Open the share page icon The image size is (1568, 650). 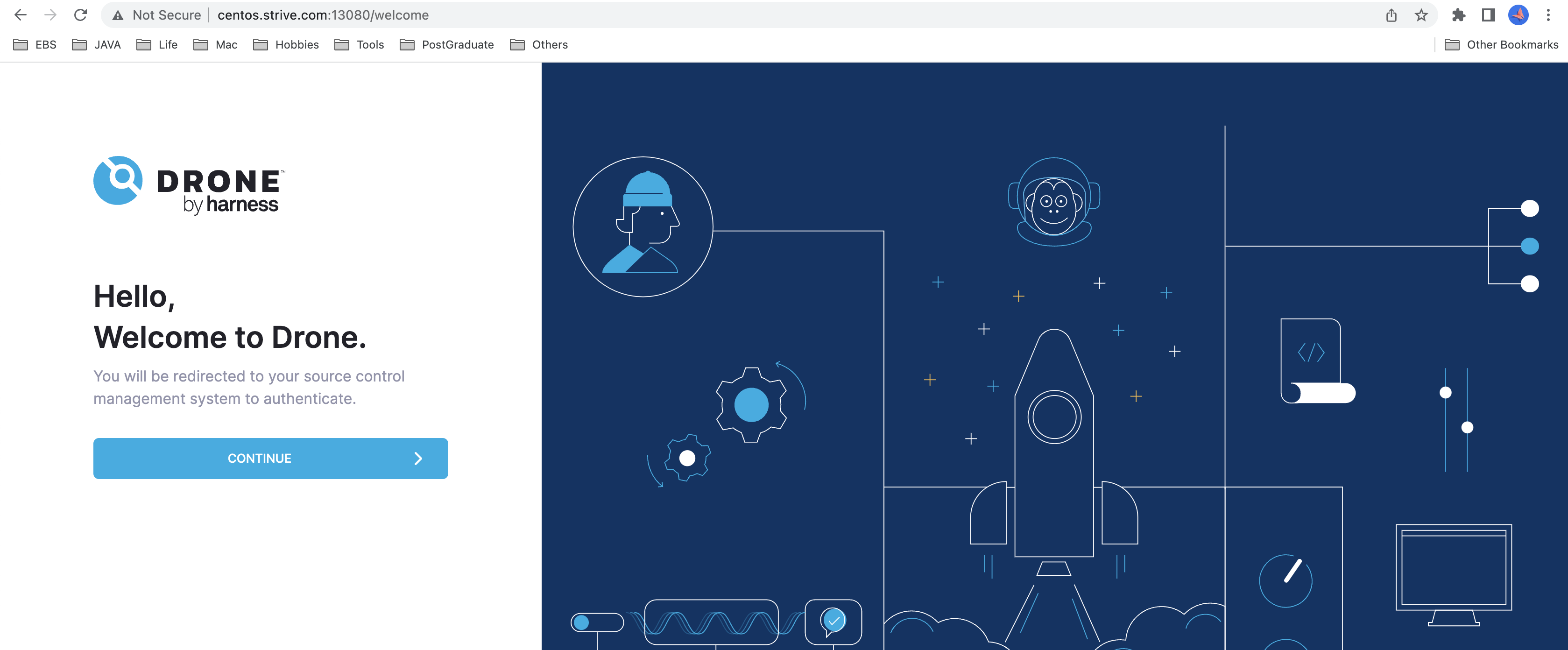1391,15
